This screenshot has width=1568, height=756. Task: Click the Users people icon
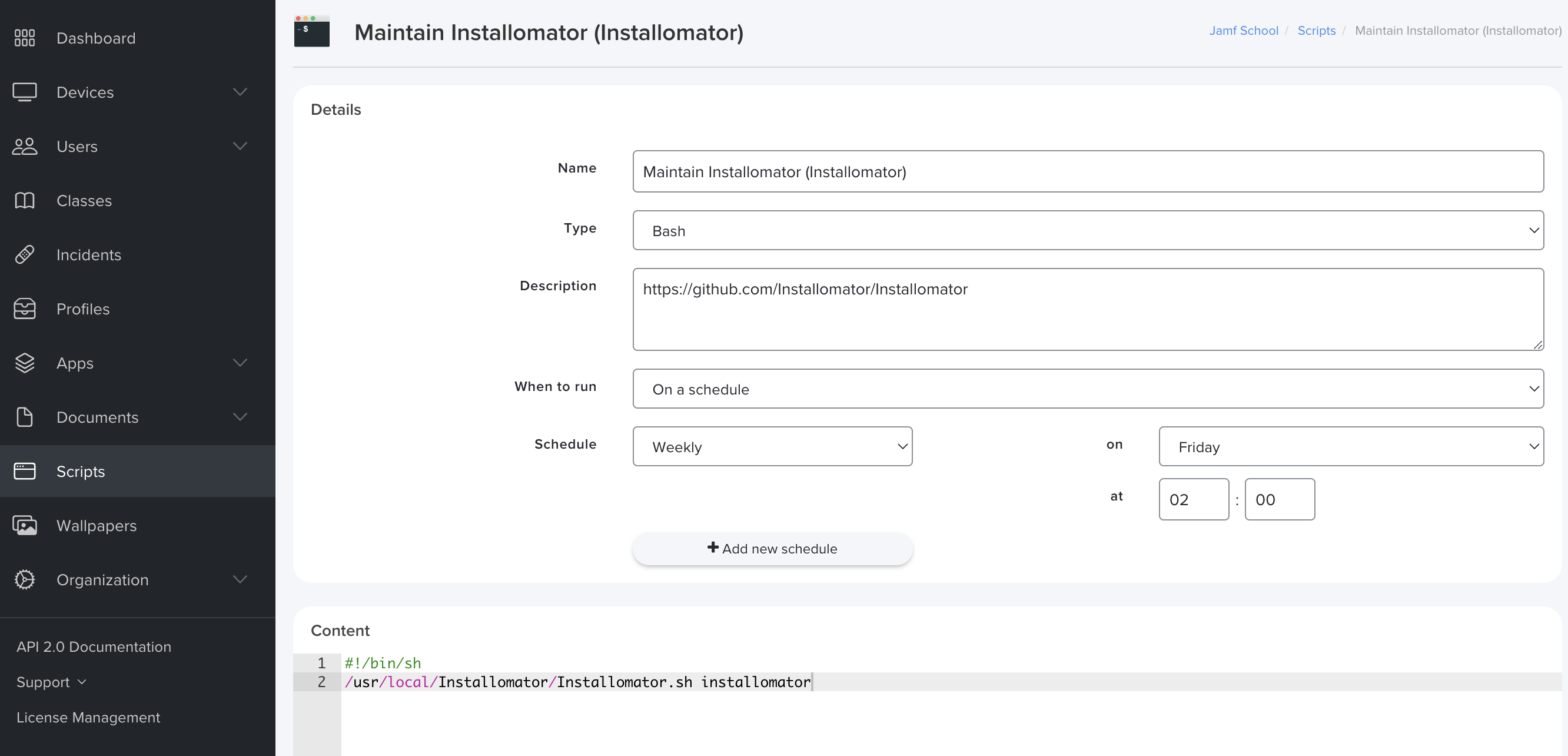[24, 146]
